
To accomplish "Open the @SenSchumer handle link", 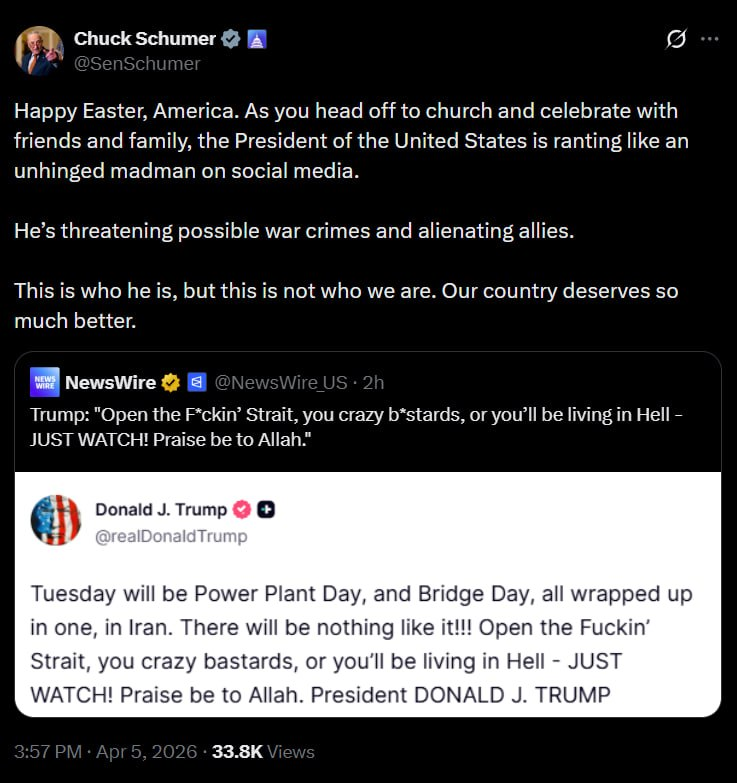I will pyautogui.click(x=137, y=64).
